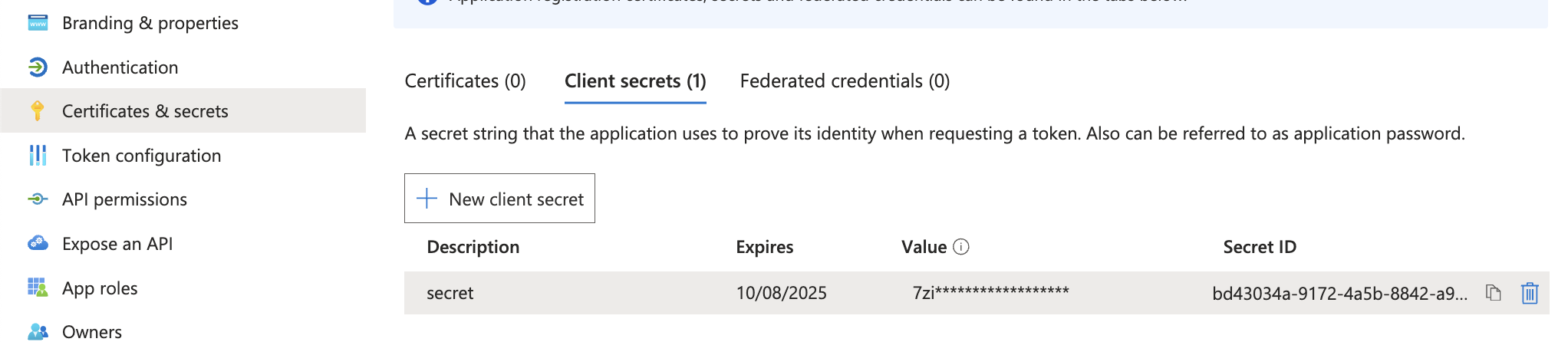
Task: Select the Client secrets (1) tab
Action: (x=635, y=81)
